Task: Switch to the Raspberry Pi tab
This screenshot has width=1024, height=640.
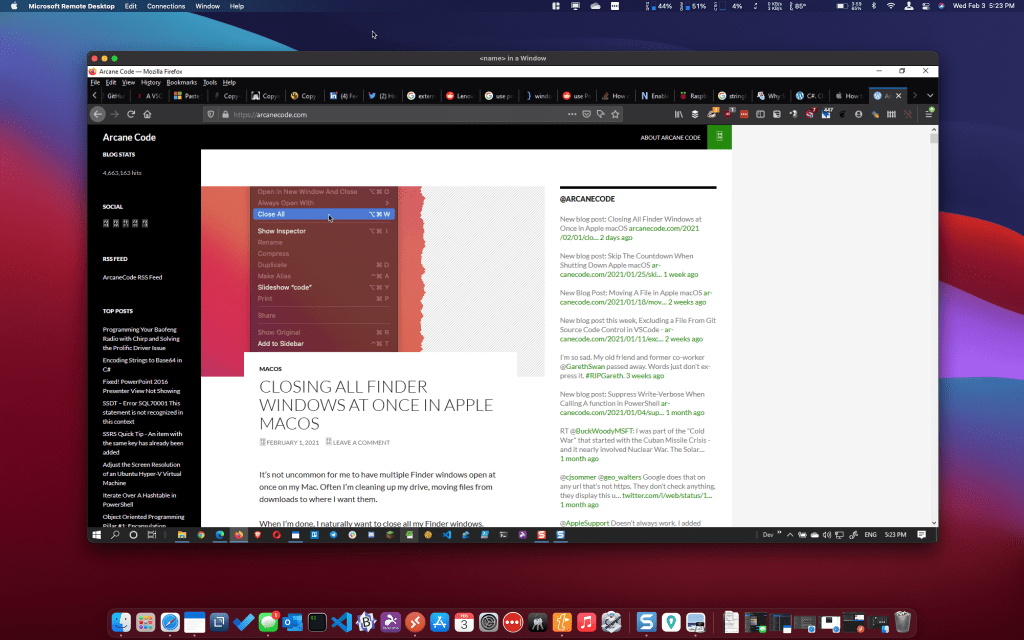Action: pos(690,96)
